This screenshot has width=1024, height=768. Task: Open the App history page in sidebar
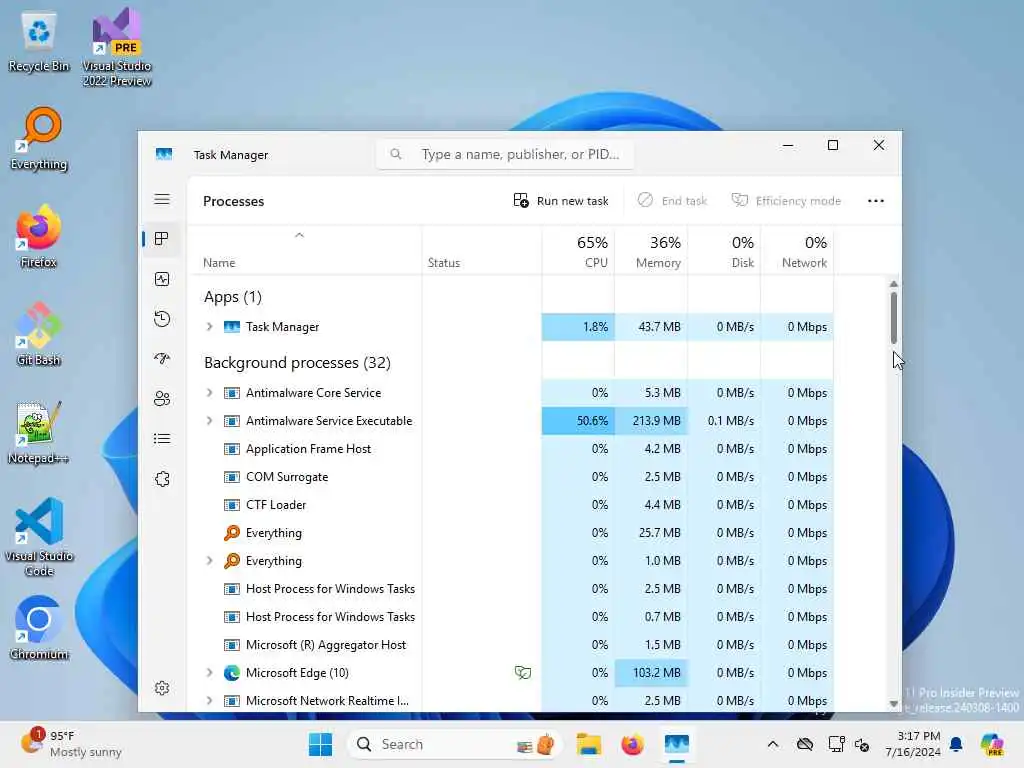pyautogui.click(x=162, y=319)
